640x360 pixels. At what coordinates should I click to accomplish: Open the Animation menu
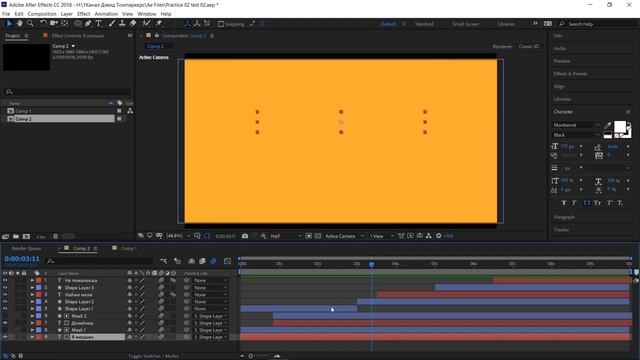(x=106, y=14)
